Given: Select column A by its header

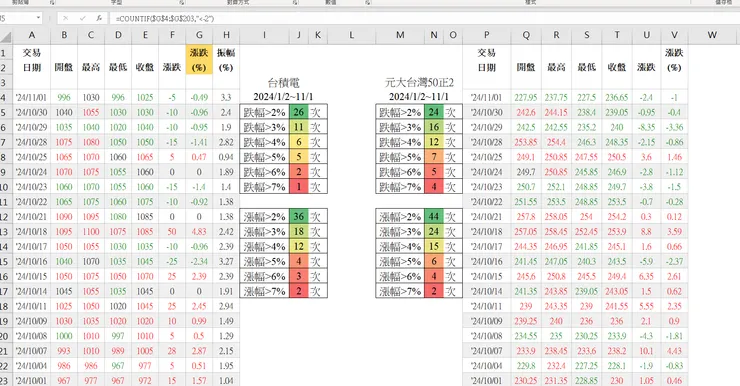Looking at the screenshot, I should click(x=32, y=35).
